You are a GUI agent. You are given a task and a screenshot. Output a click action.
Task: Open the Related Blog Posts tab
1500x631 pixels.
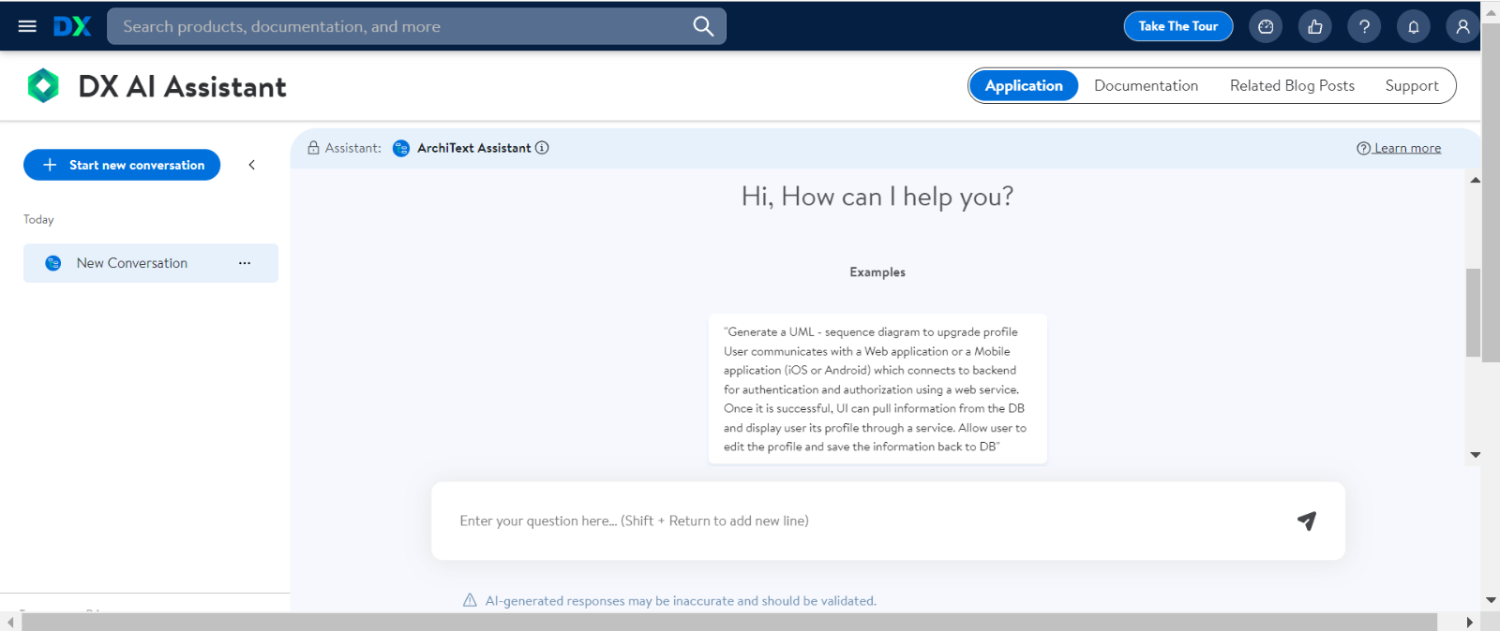tap(1292, 86)
